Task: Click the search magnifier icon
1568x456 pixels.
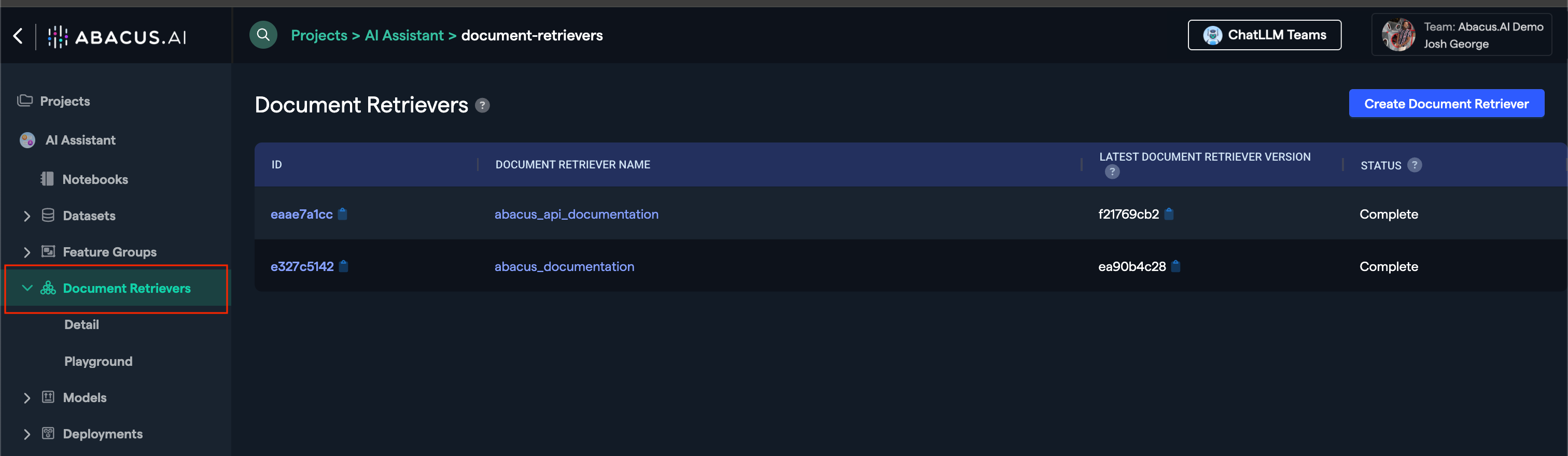Action: pos(263,35)
